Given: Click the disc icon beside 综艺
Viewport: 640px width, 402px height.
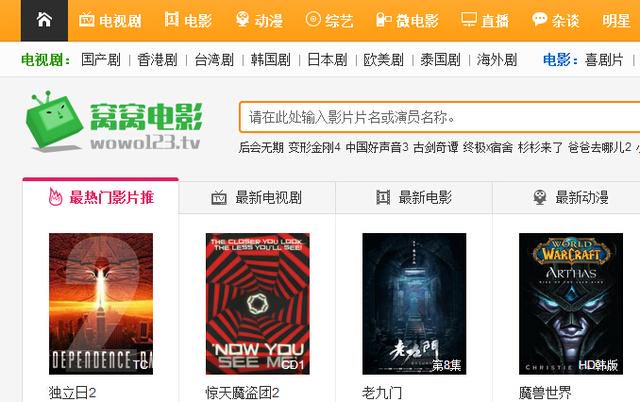Looking at the screenshot, I should 313,19.
